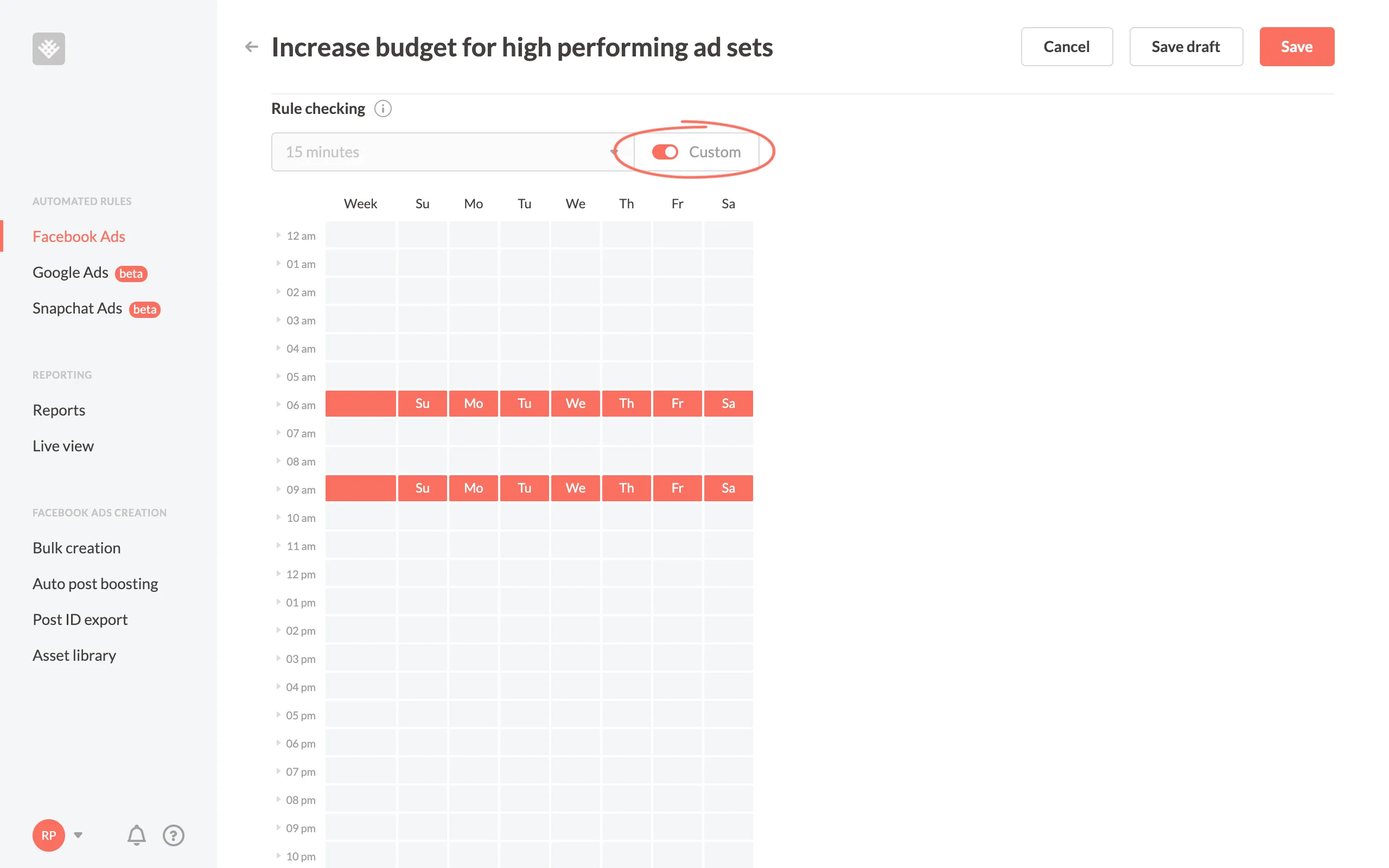Toggle the Monday cell in the 06 am row
Viewport: 1389px width, 868px height.
coord(473,403)
